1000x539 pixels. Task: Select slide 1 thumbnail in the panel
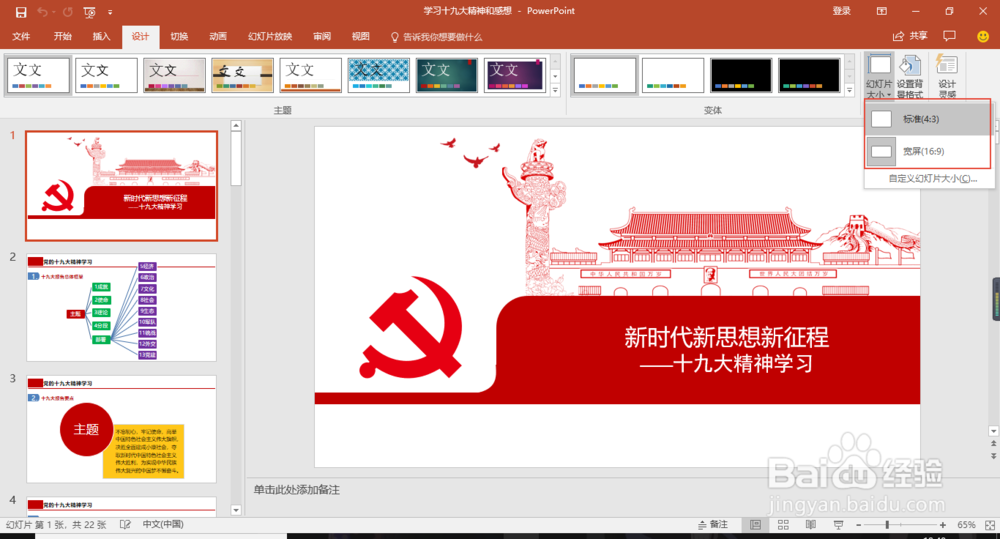point(121,186)
